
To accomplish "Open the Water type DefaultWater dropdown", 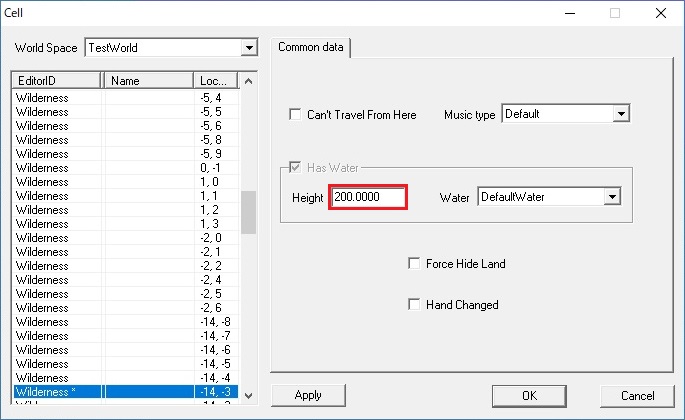I will tap(612, 197).
